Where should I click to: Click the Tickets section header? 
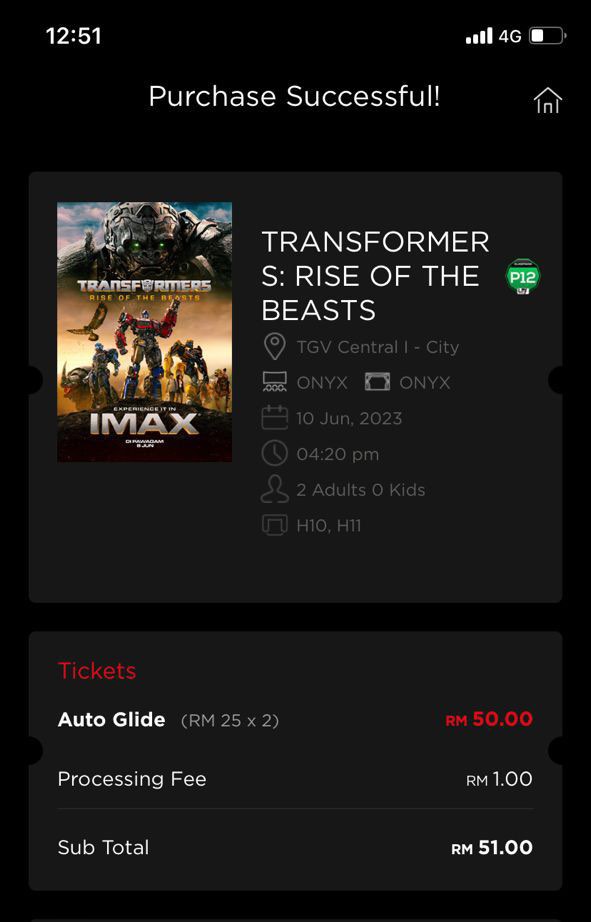pos(97,672)
